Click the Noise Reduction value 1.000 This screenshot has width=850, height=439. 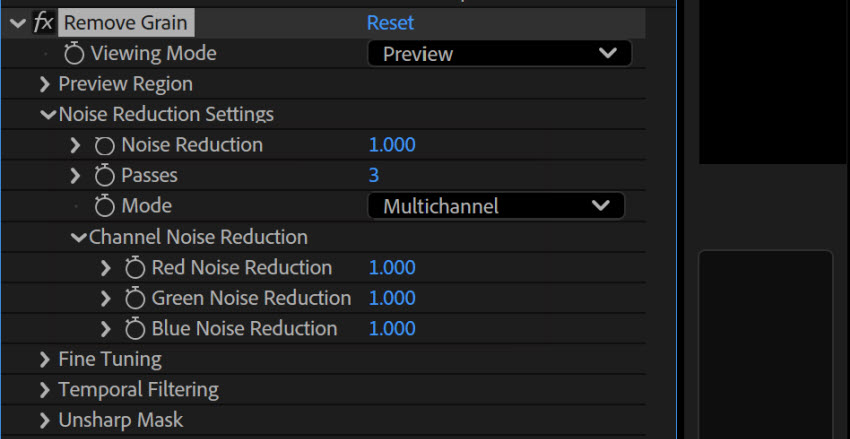(x=392, y=145)
